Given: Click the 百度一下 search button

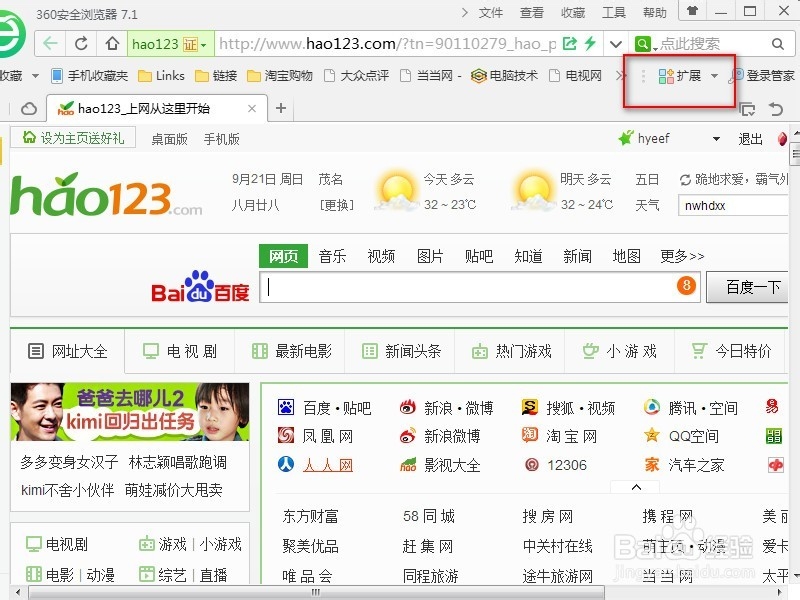Looking at the screenshot, I should (747, 287).
